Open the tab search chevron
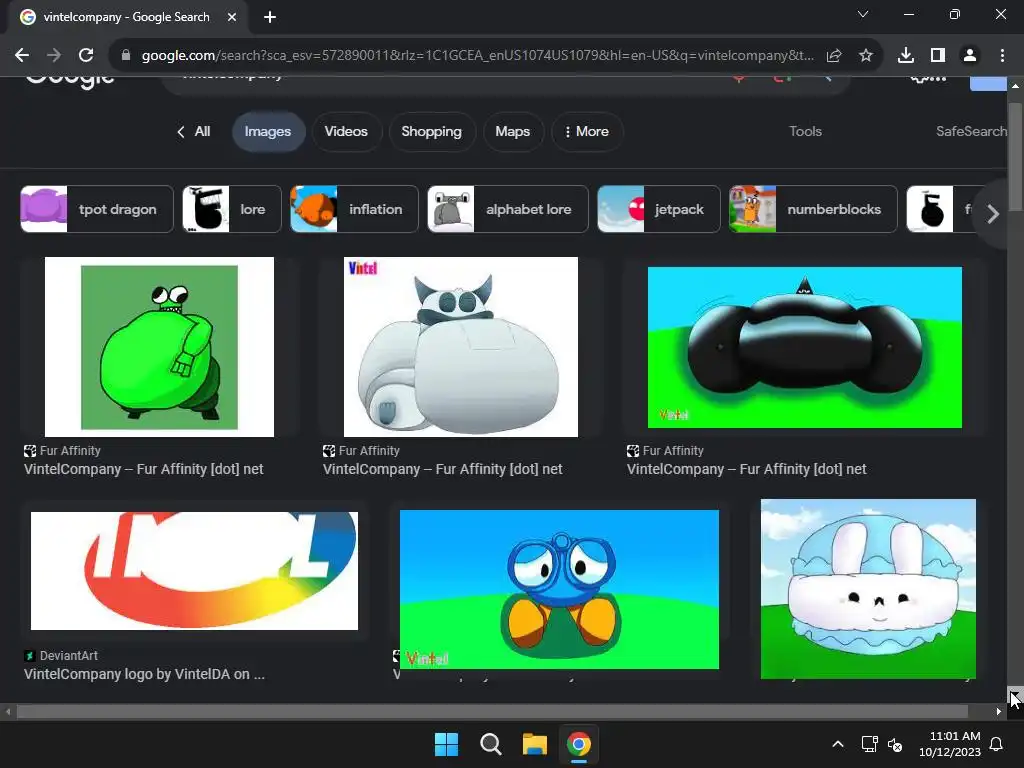This screenshot has height=768, width=1024. point(863,14)
